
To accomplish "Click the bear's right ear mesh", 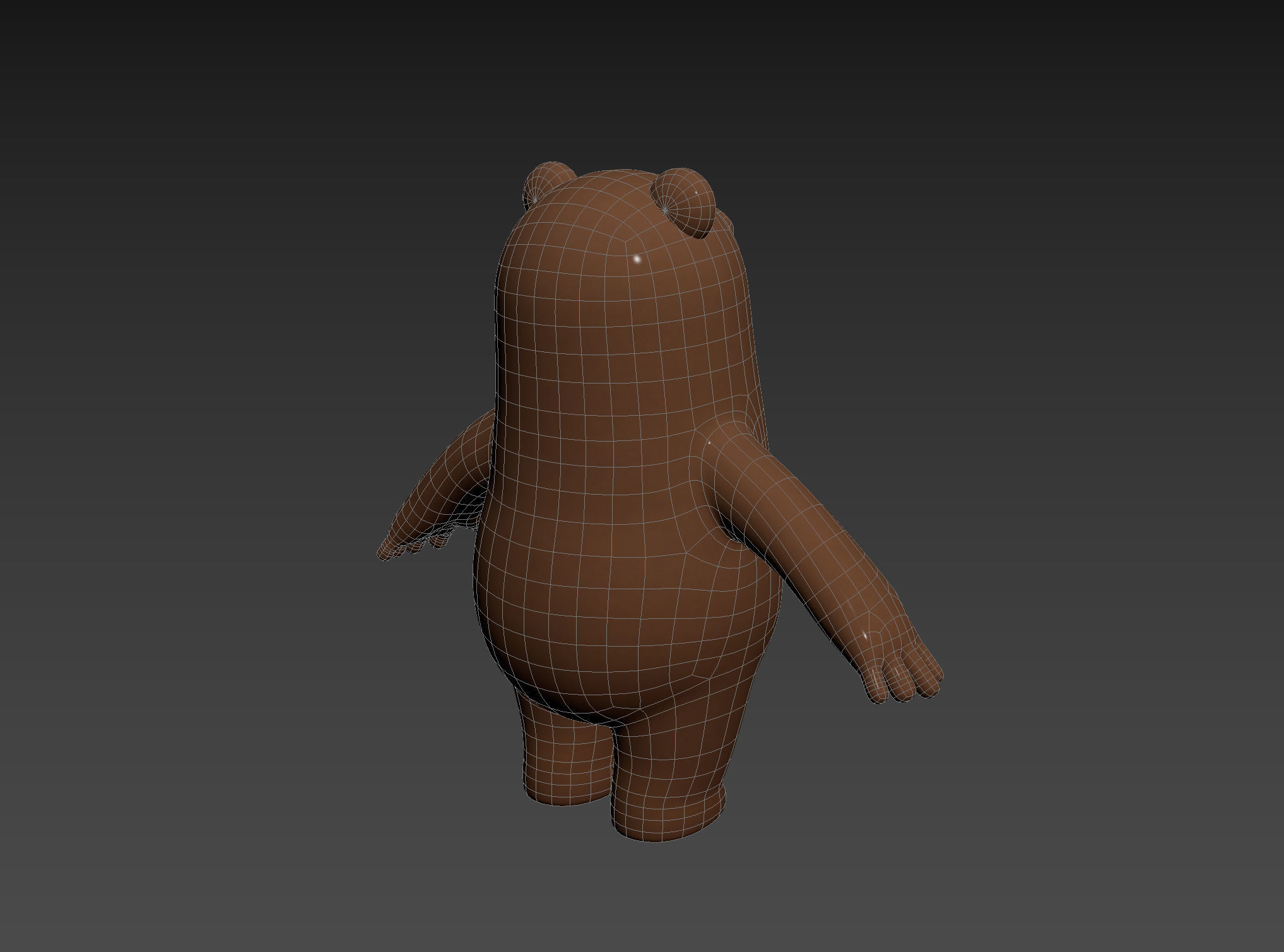I will point(684,203).
